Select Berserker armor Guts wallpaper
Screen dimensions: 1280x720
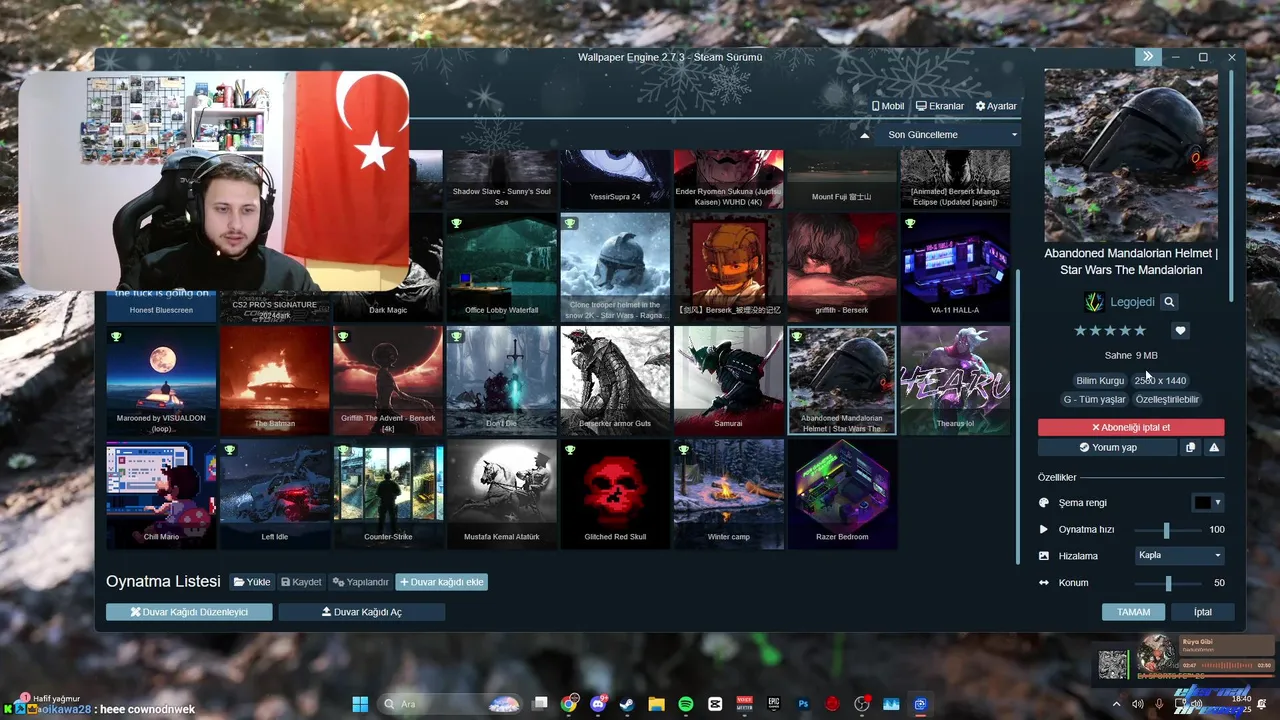[615, 380]
